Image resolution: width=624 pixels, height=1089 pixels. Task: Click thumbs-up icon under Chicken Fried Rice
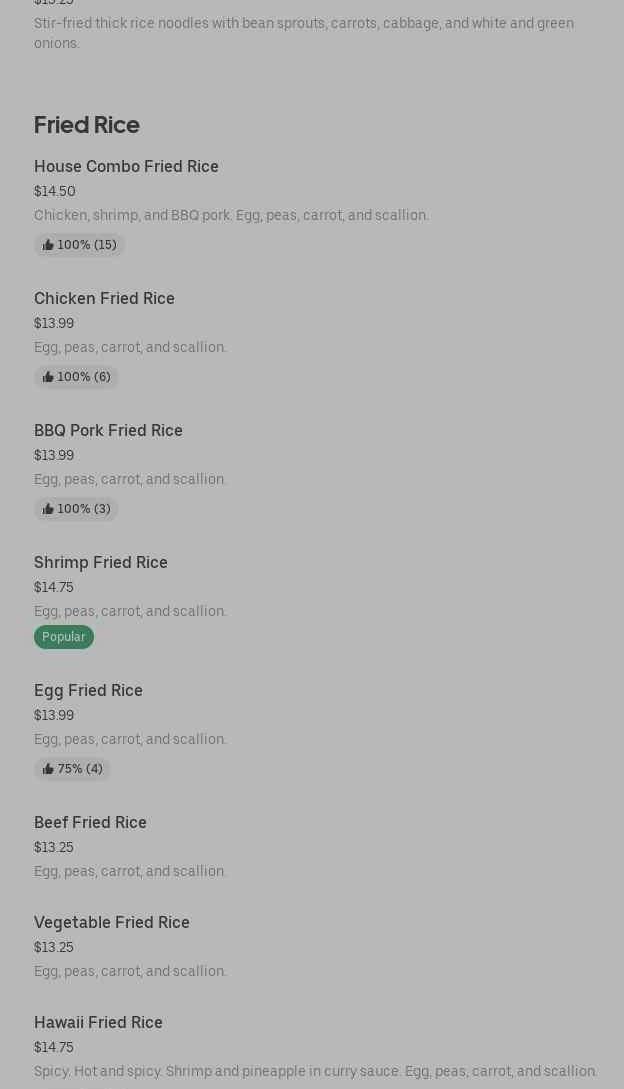tap(48, 377)
